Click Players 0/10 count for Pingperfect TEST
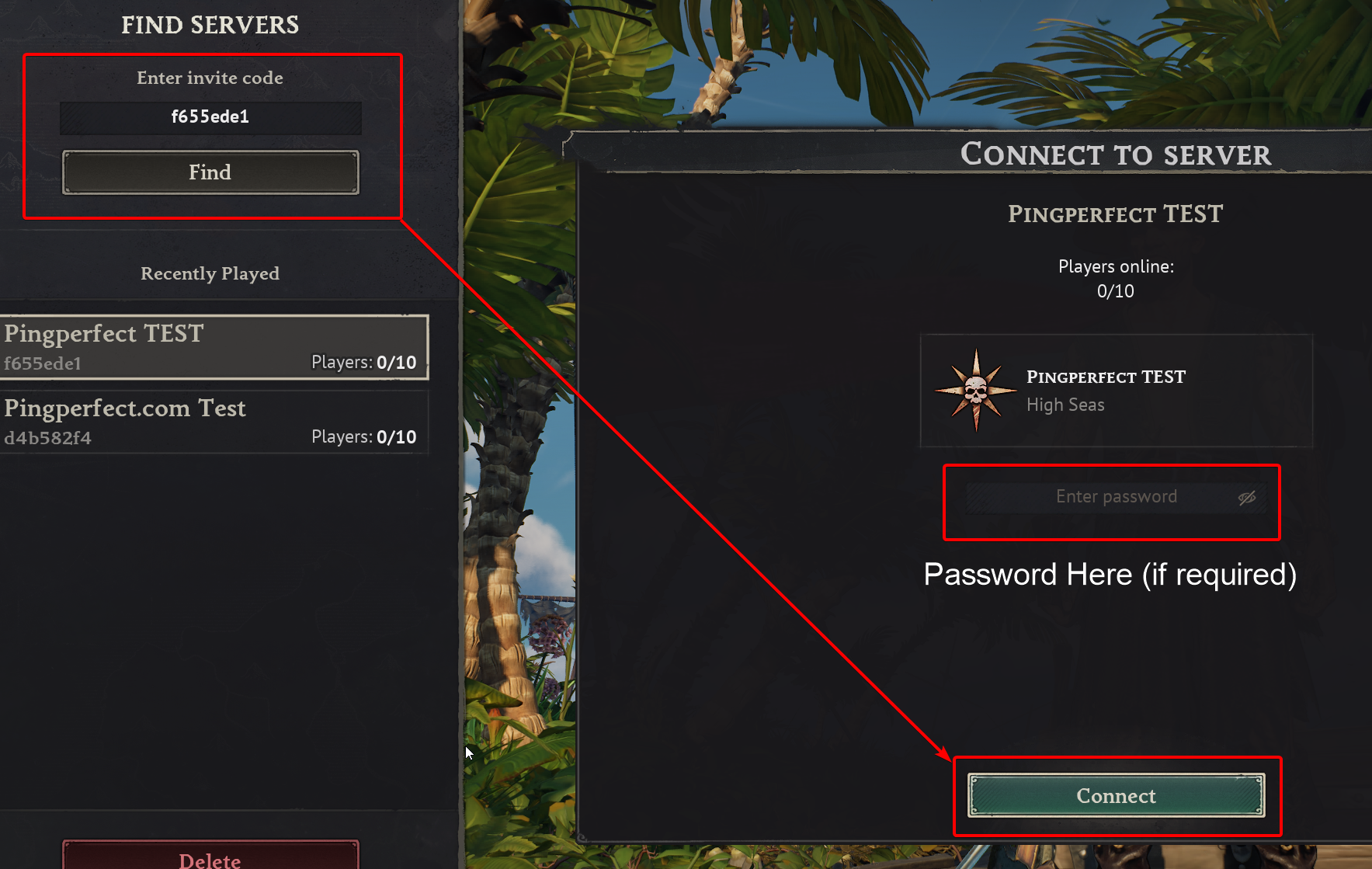The height and width of the screenshot is (869, 1372). [364, 363]
